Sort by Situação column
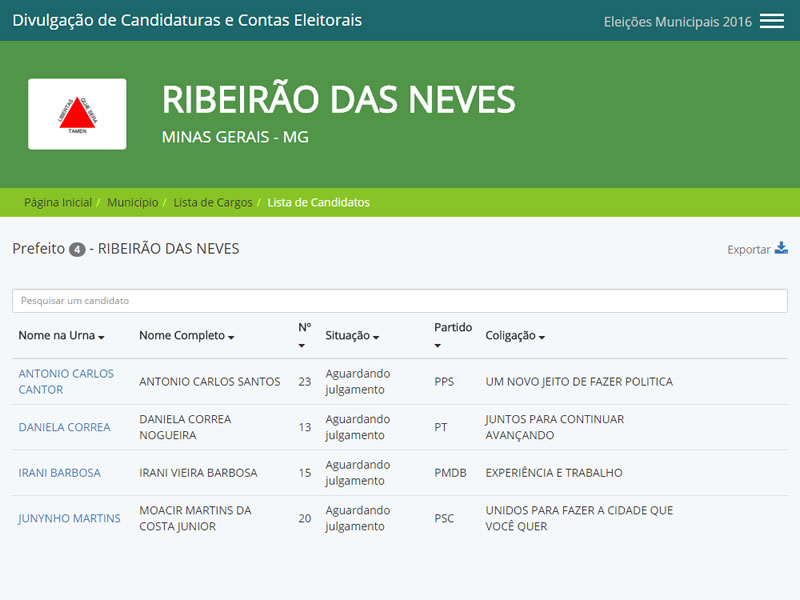 pyautogui.click(x=352, y=336)
